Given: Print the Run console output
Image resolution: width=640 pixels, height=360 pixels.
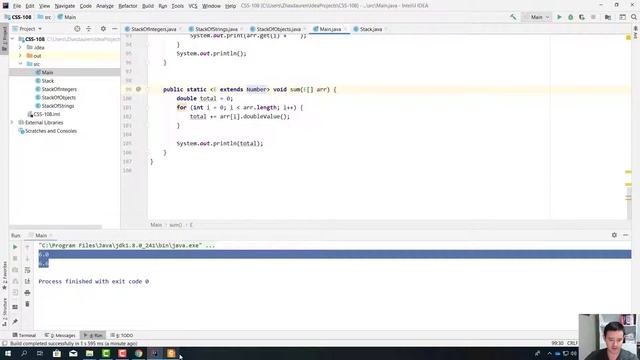Looking at the screenshot, I should 27,293.
